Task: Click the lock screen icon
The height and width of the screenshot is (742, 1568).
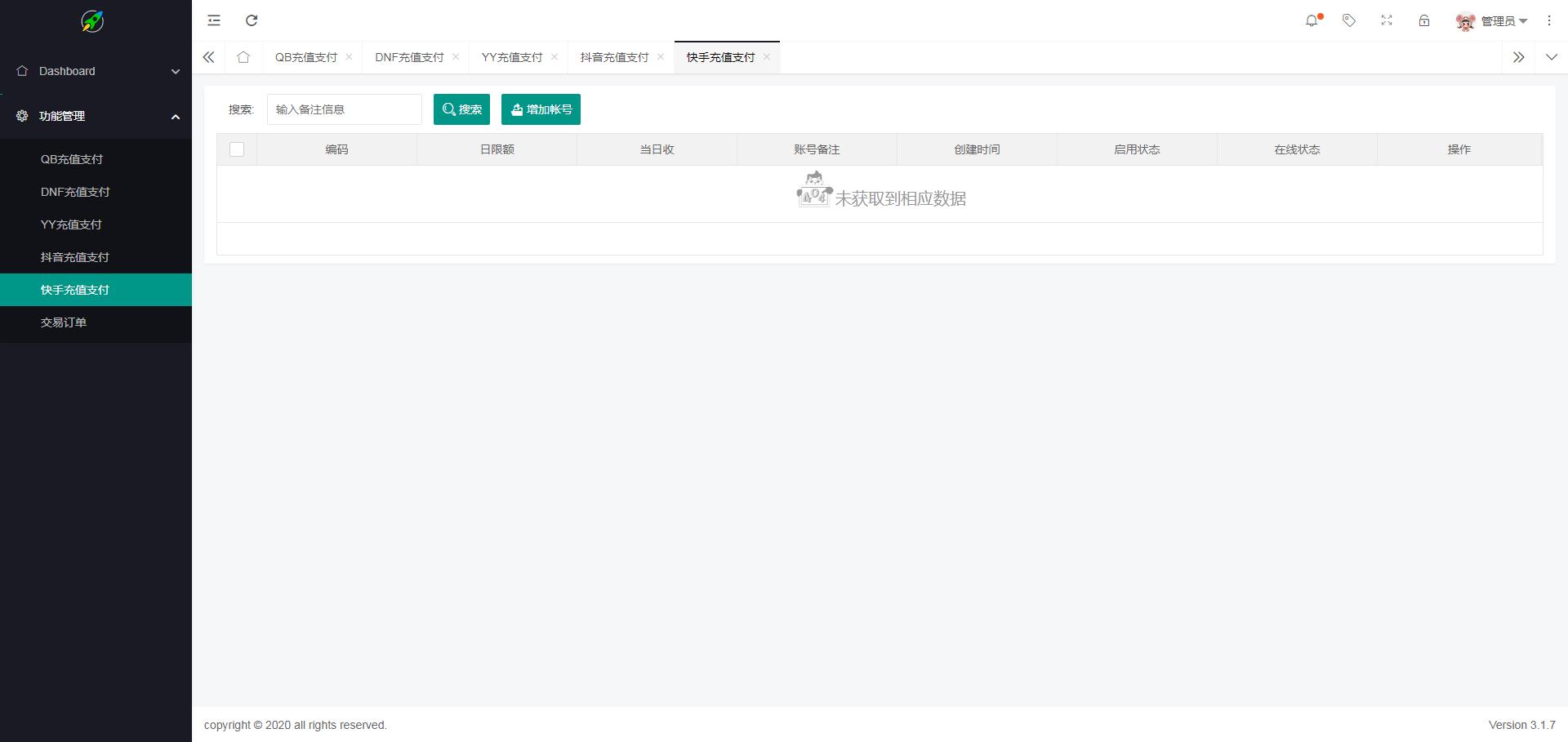Action: click(1423, 20)
